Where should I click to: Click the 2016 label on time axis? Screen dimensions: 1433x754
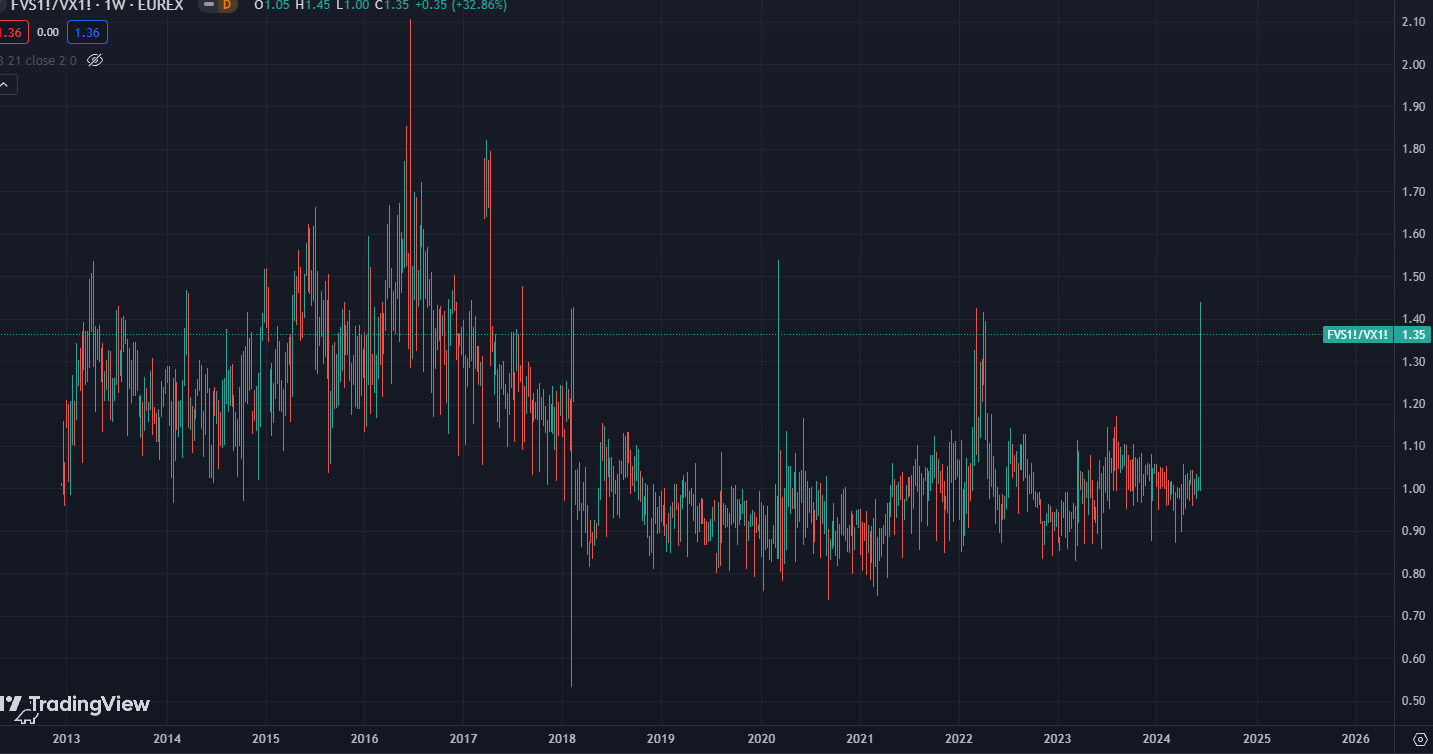[x=364, y=739]
